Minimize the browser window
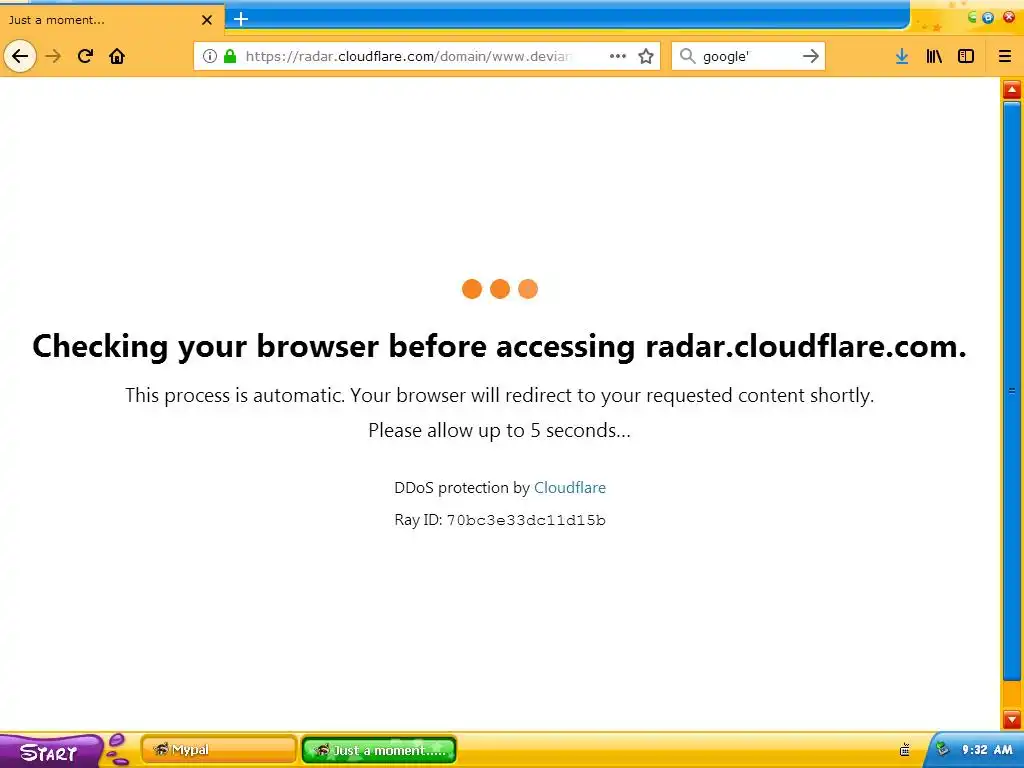This screenshot has width=1024, height=768. click(x=972, y=18)
